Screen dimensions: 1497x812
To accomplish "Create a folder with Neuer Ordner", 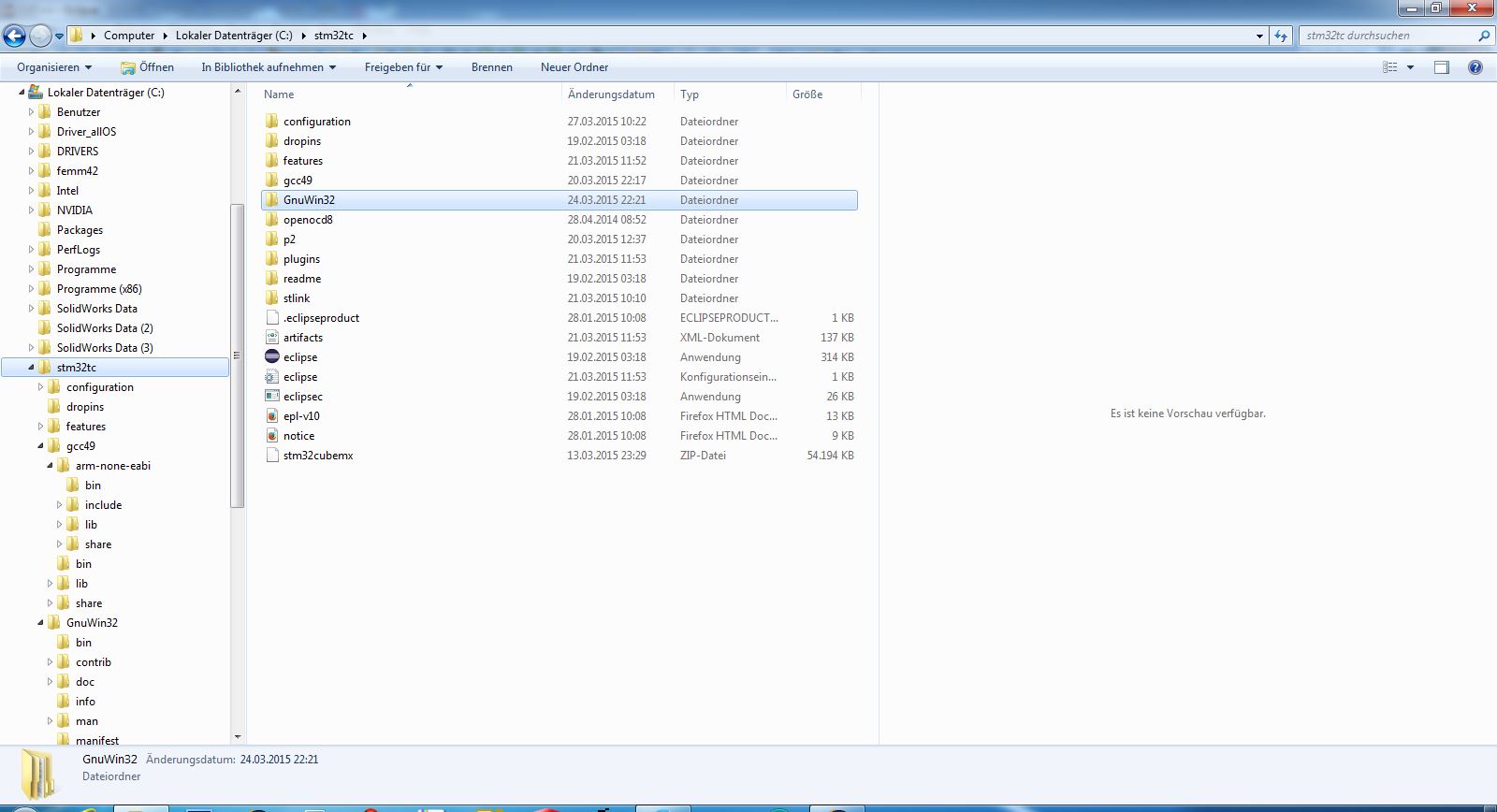I will click(574, 67).
